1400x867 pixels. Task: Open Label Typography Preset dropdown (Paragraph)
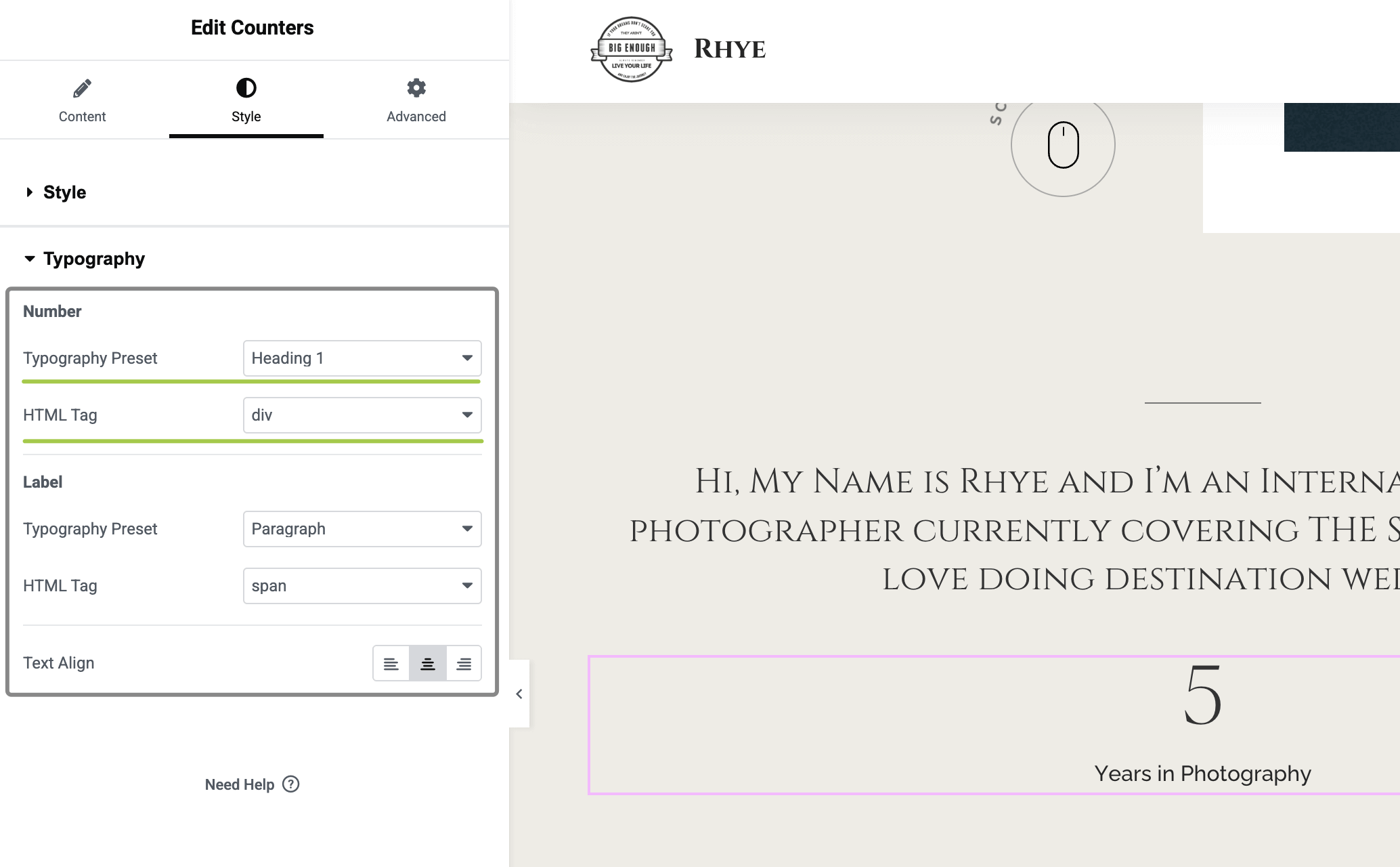[x=362, y=529]
